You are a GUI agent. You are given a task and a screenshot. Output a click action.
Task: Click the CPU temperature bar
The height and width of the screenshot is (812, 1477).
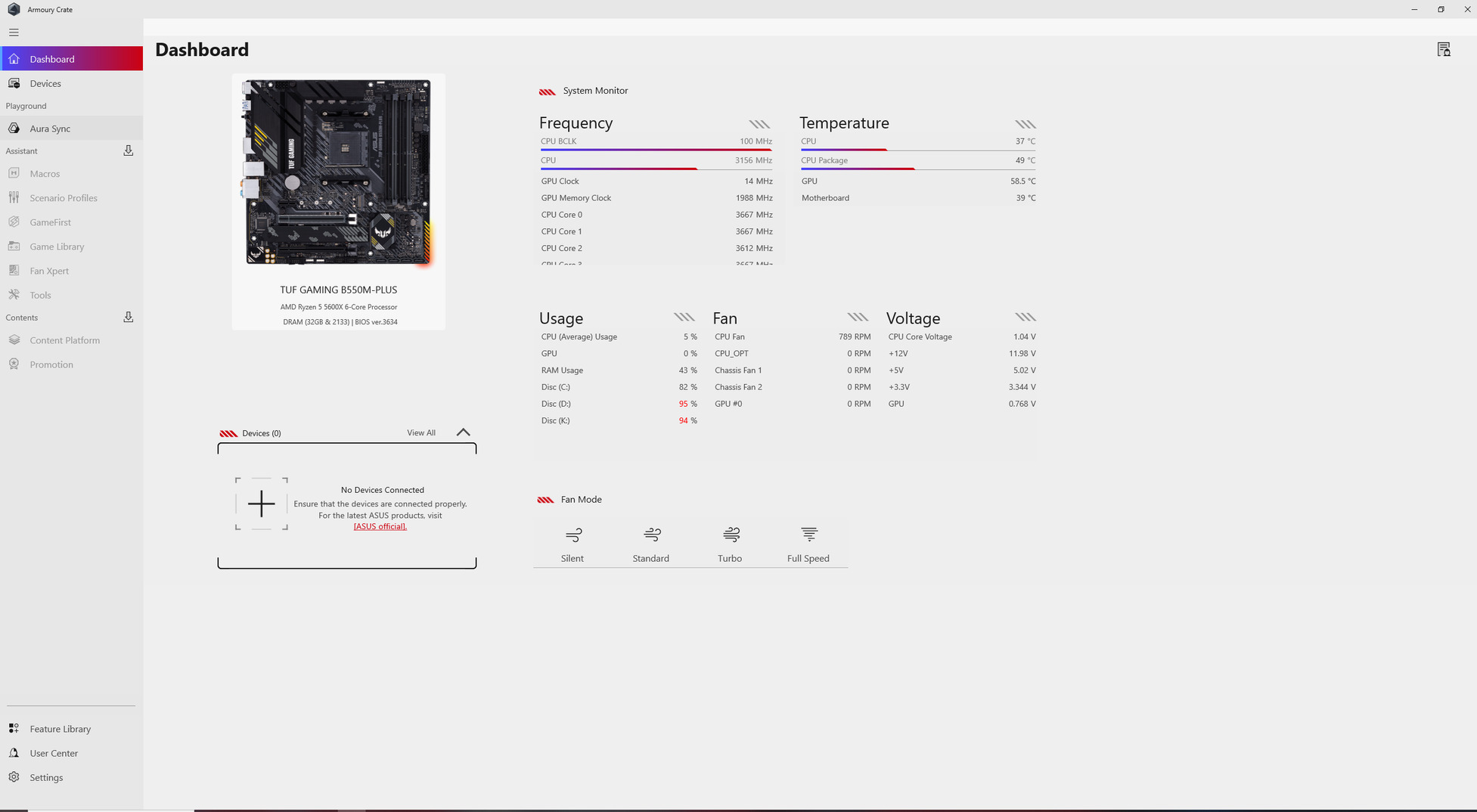918,150
